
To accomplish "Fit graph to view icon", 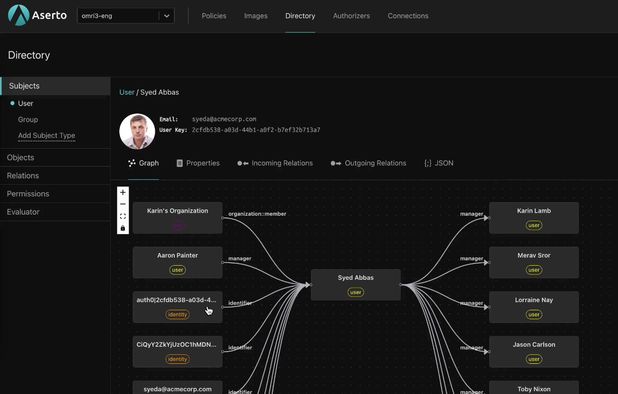I will [123, 216].
